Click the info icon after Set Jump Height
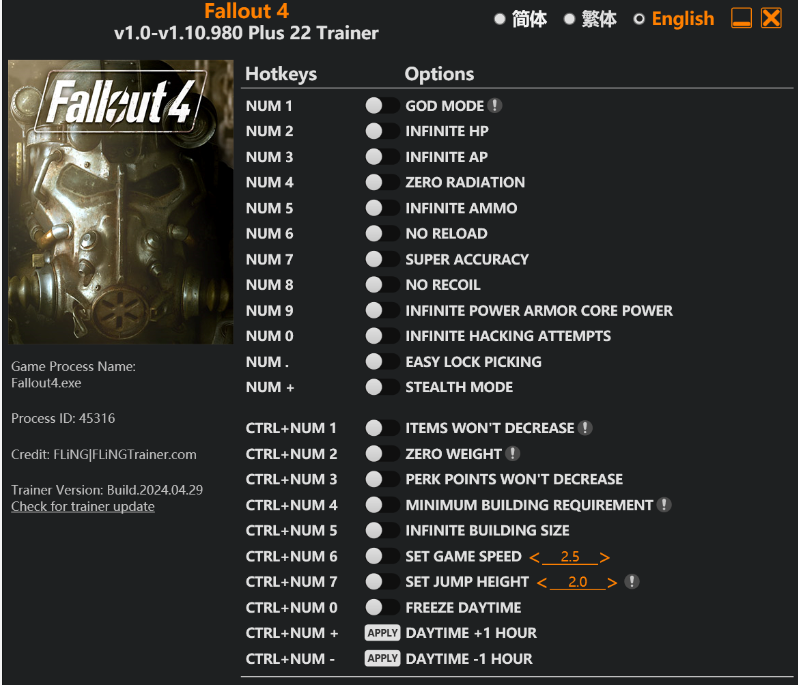798x685 pixels. [x=632, y=582]
